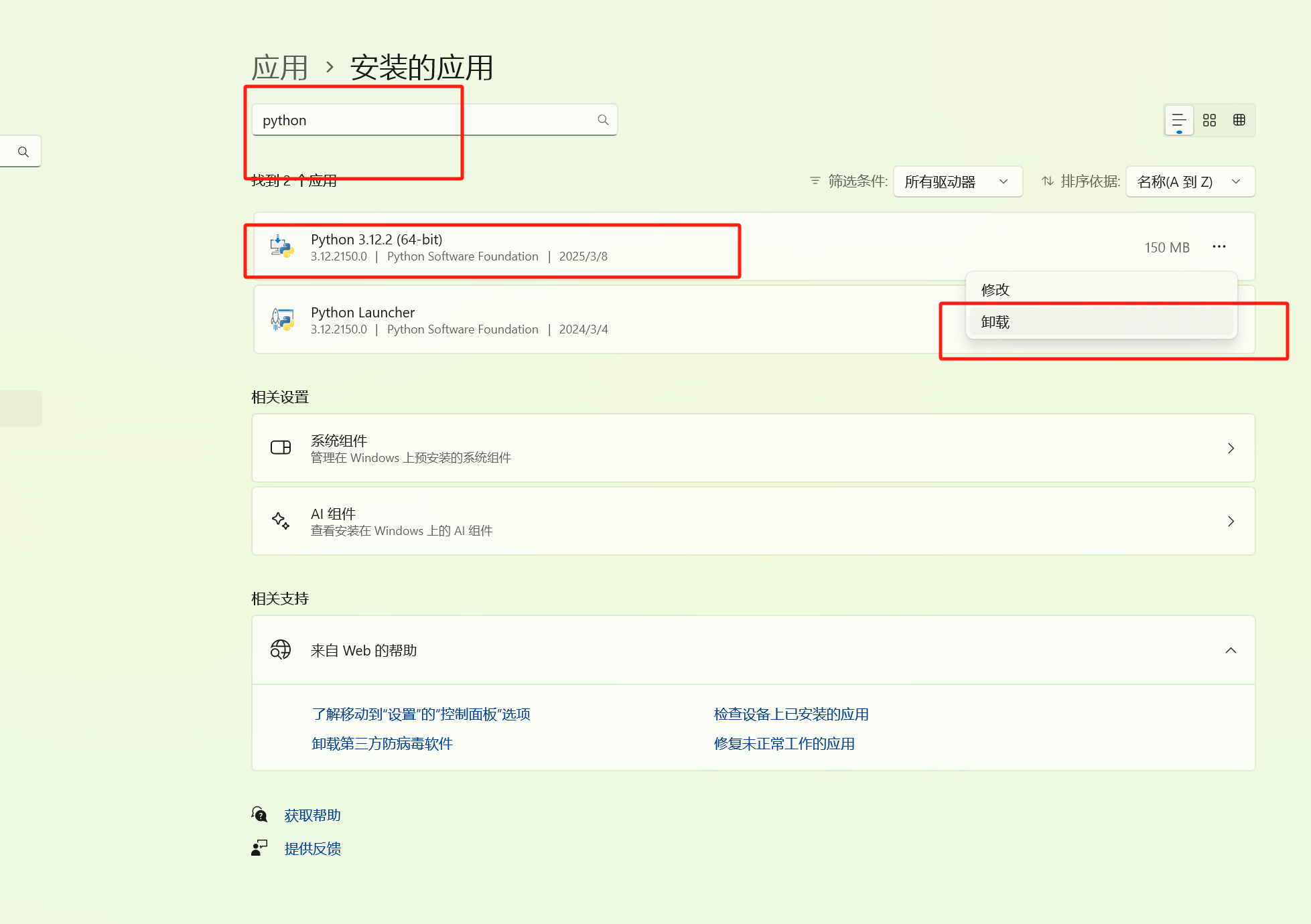Open the uninstall third-party antivirus link
This screenshot has width=1311, height=924.
[382, 744]
